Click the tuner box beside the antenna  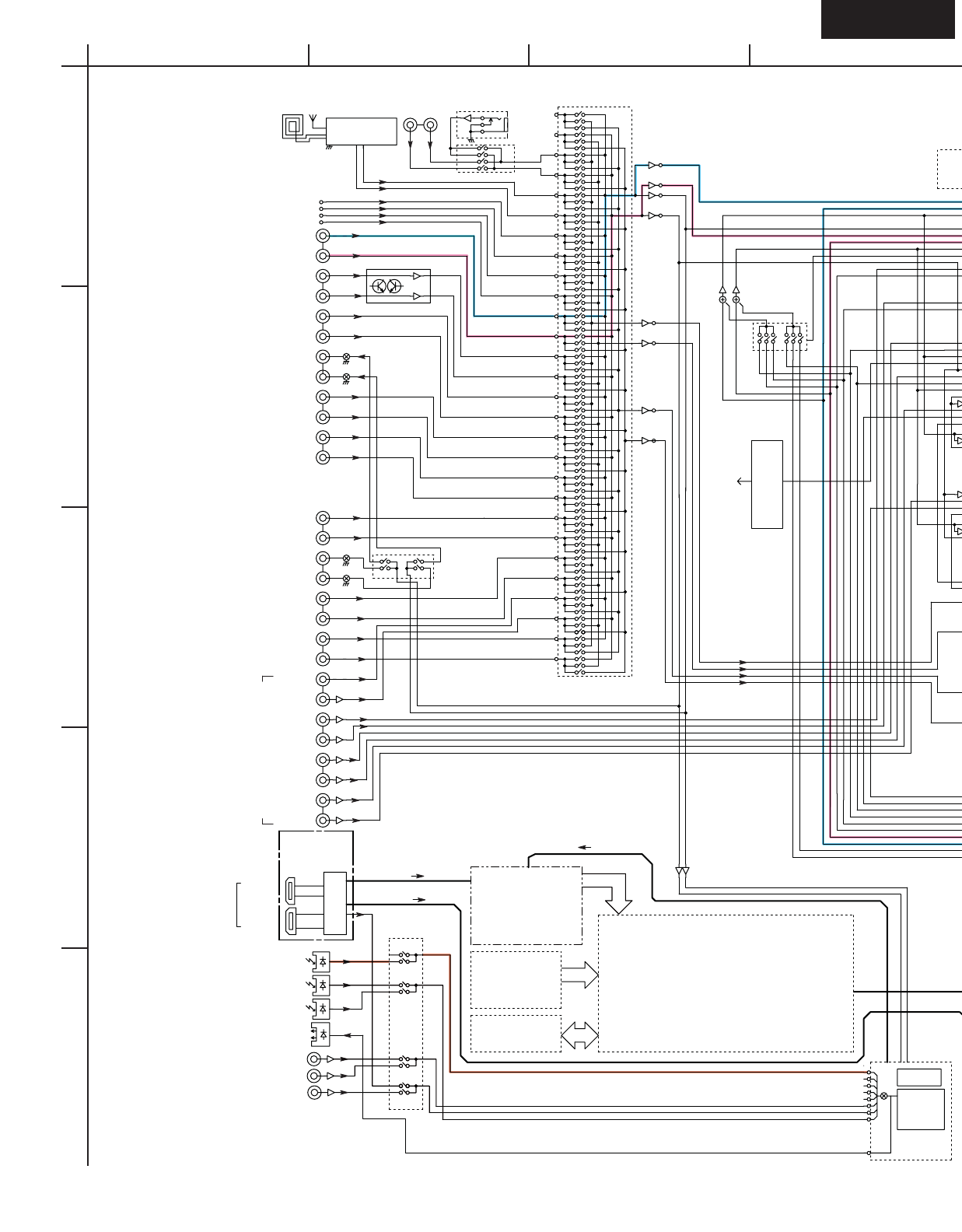[x=361, y=131]
